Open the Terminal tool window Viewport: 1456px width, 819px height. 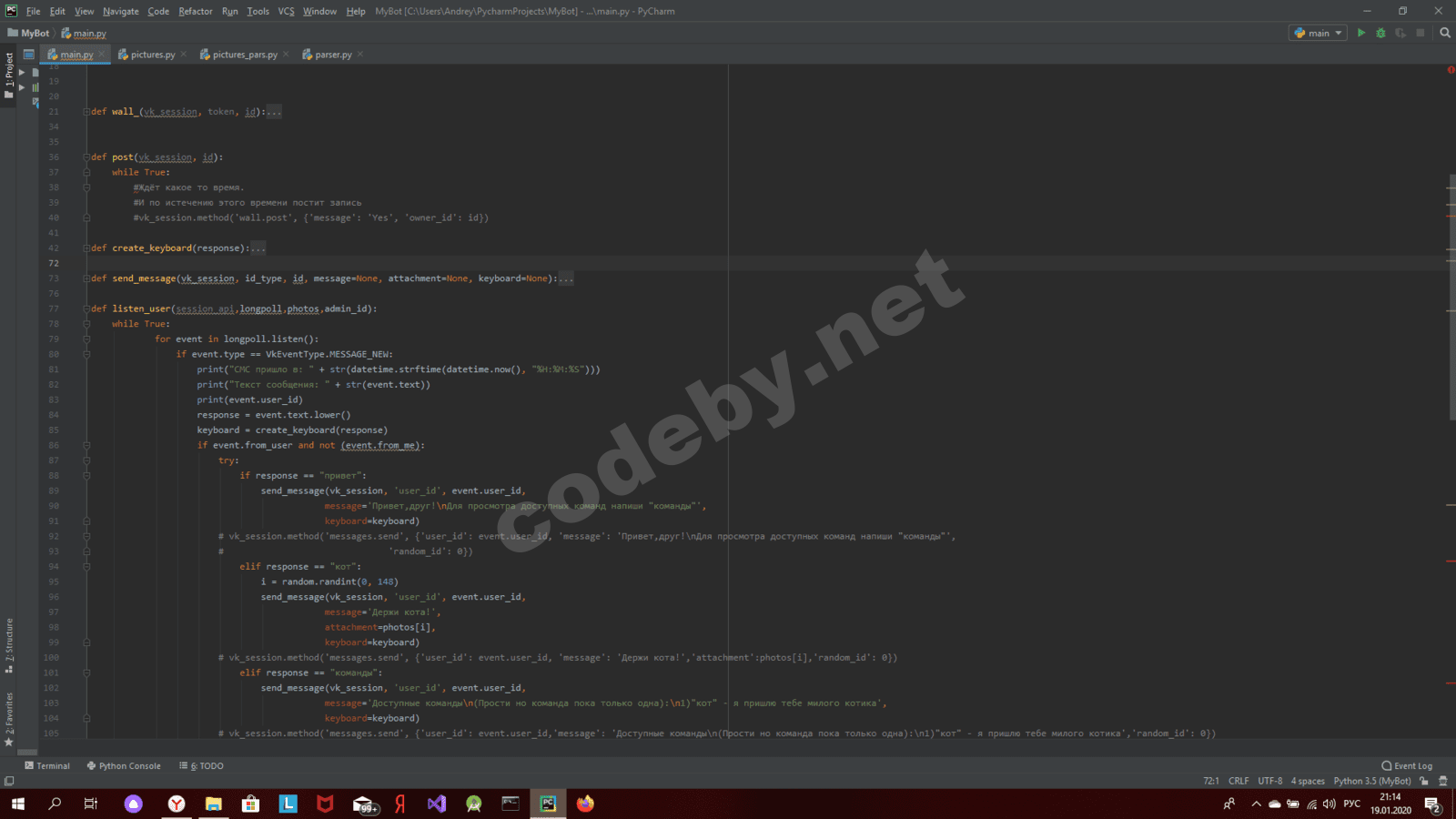(x=47, y=765)
